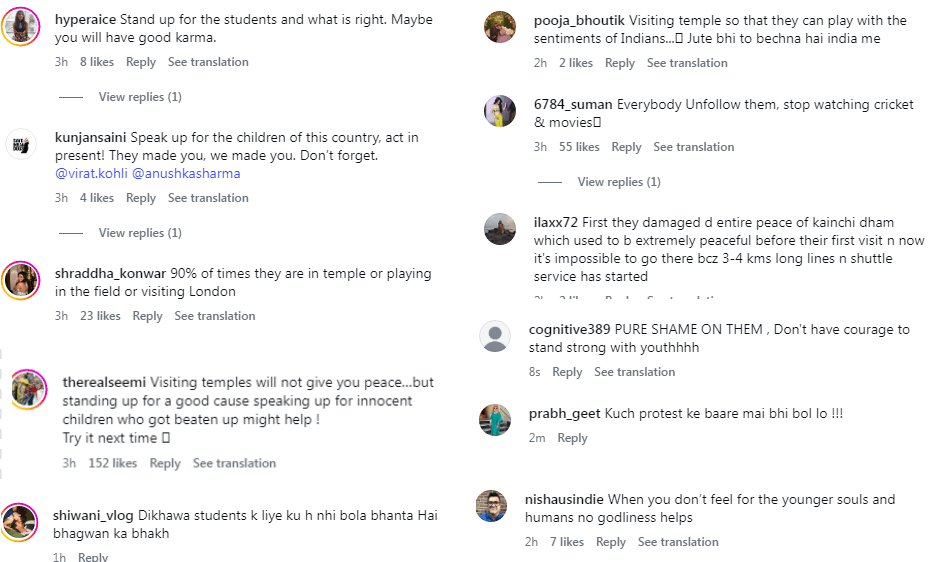Click 6784_suman's profile photo
932x562 pixels.
(500, 111)
